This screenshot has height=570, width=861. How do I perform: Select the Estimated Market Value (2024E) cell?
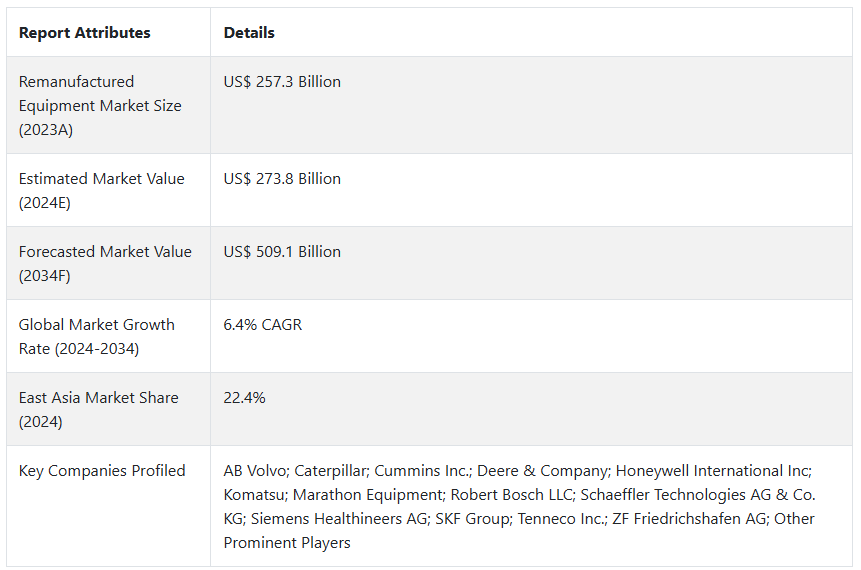point(102,190)
